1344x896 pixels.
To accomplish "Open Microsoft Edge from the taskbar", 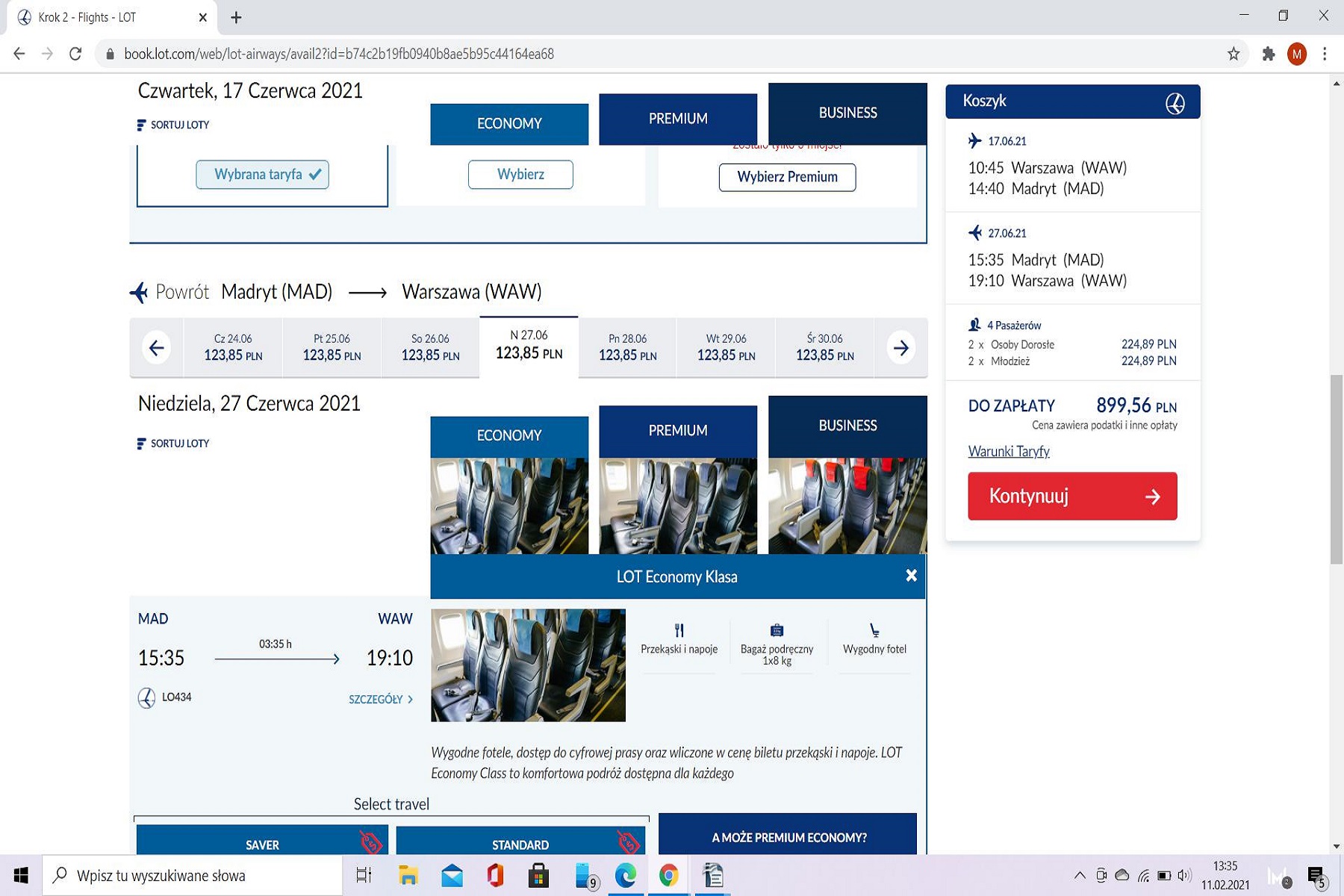I will [625, 875].
